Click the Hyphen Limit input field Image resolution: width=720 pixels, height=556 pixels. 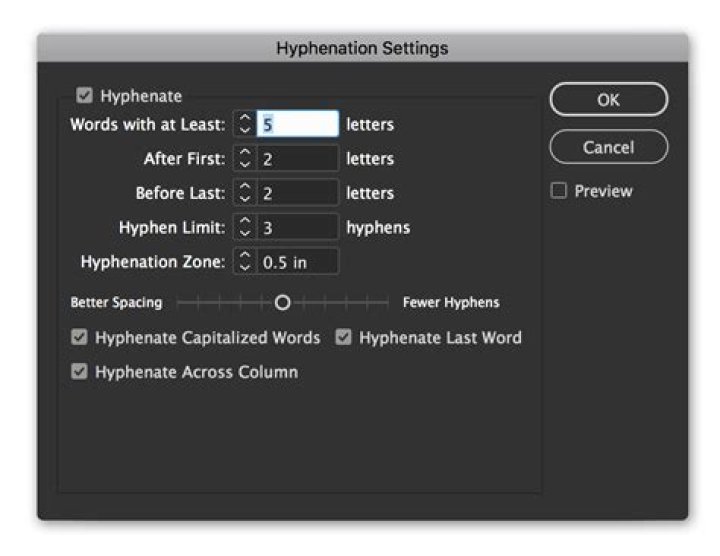pyautogui.click(x=297, y=228)
